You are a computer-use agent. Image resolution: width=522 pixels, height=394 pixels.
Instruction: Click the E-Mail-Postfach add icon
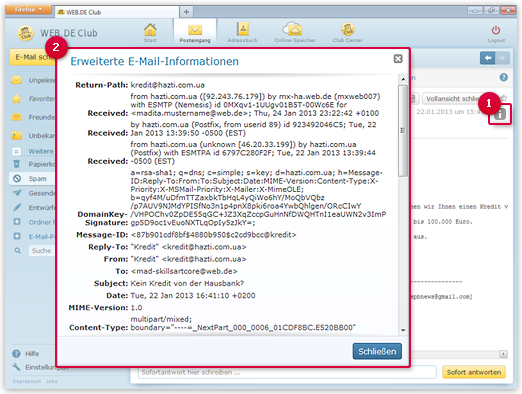(x=17, y=236)
